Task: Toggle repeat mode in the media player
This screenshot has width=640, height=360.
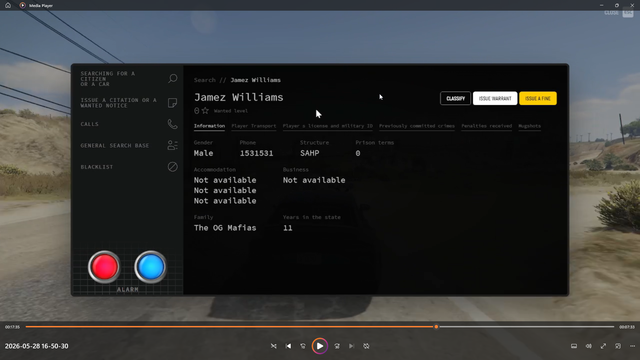Action: [366, 346]
